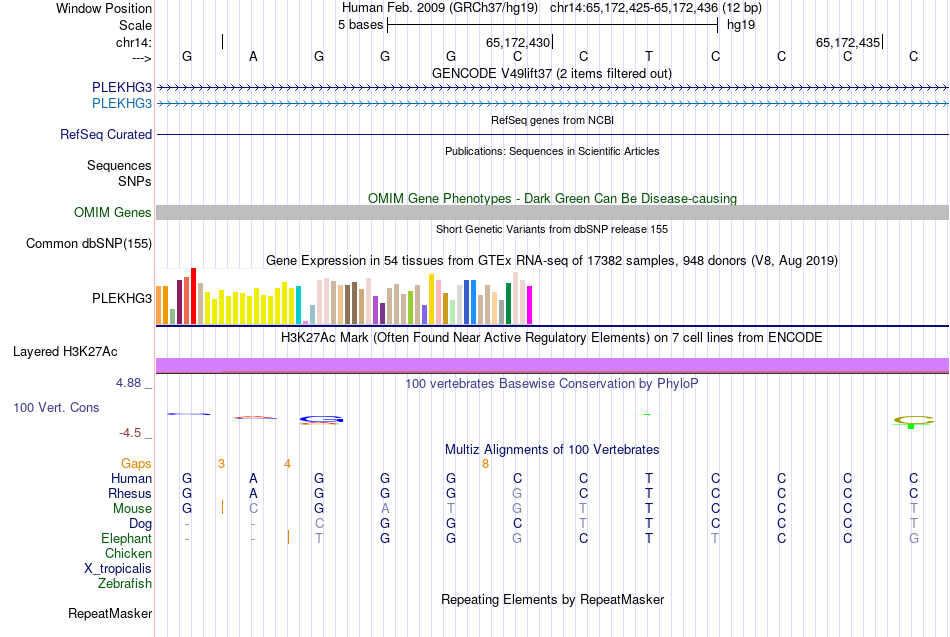
Task: Select the X_tropicalis species row label
Action: 118,569
